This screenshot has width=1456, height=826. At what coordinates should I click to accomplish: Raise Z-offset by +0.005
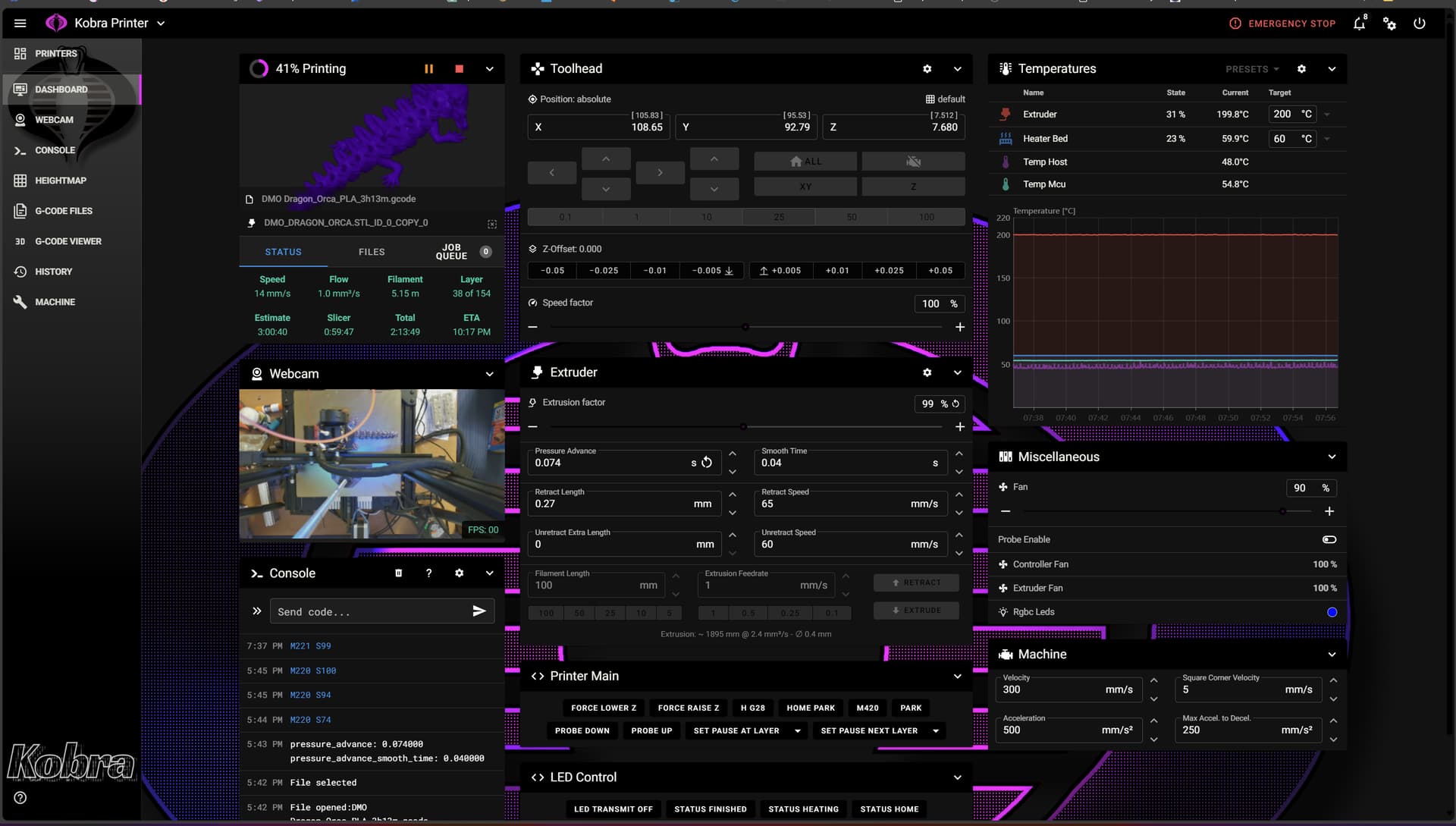click(x=780, y=271)
